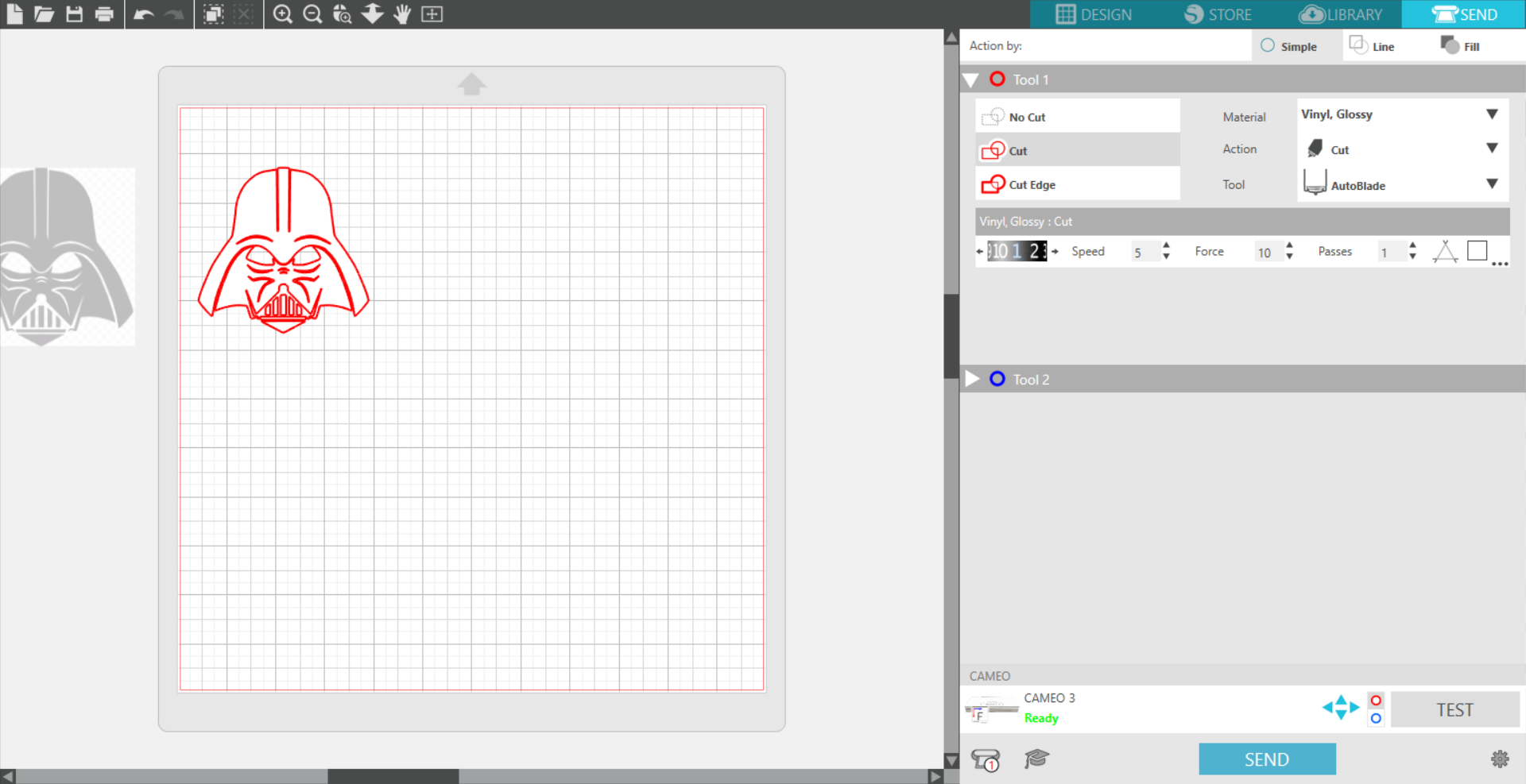This screenshot has width=1526, height=784.
Task: Click the media direction arrows beside CAMEO 3
Action: 1341,707
